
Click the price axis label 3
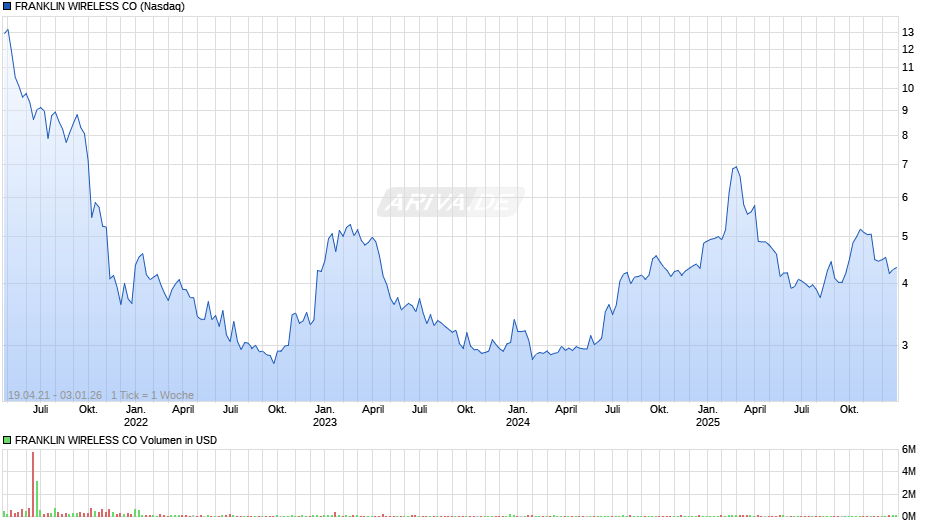click(905, 345)
